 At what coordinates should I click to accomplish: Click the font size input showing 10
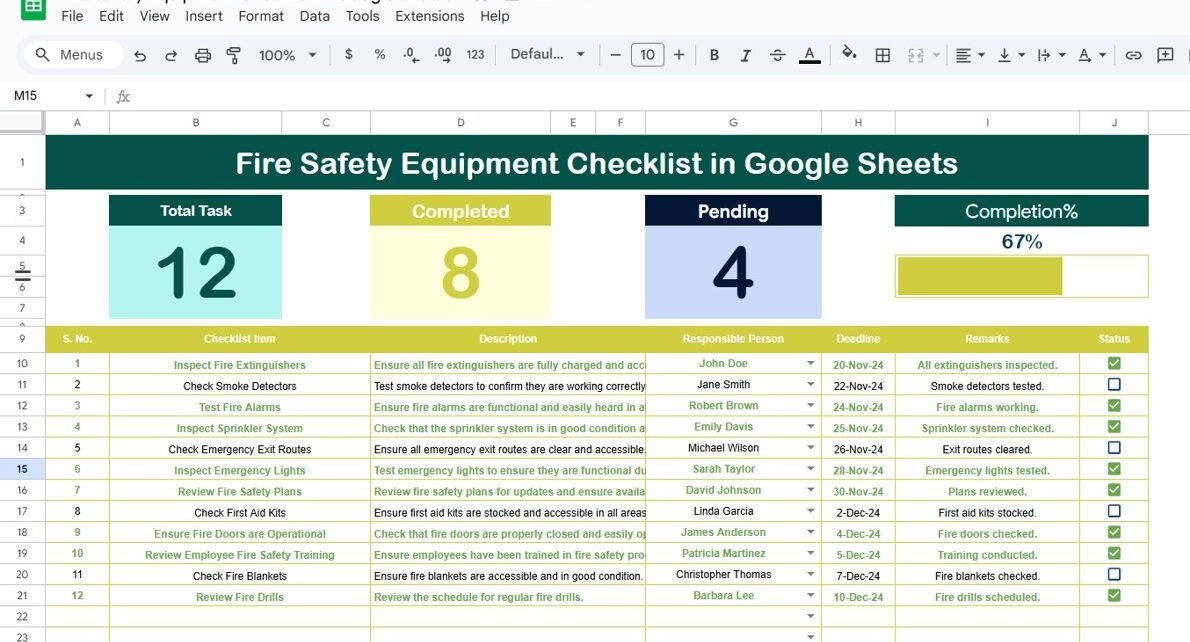click(647, 55)
